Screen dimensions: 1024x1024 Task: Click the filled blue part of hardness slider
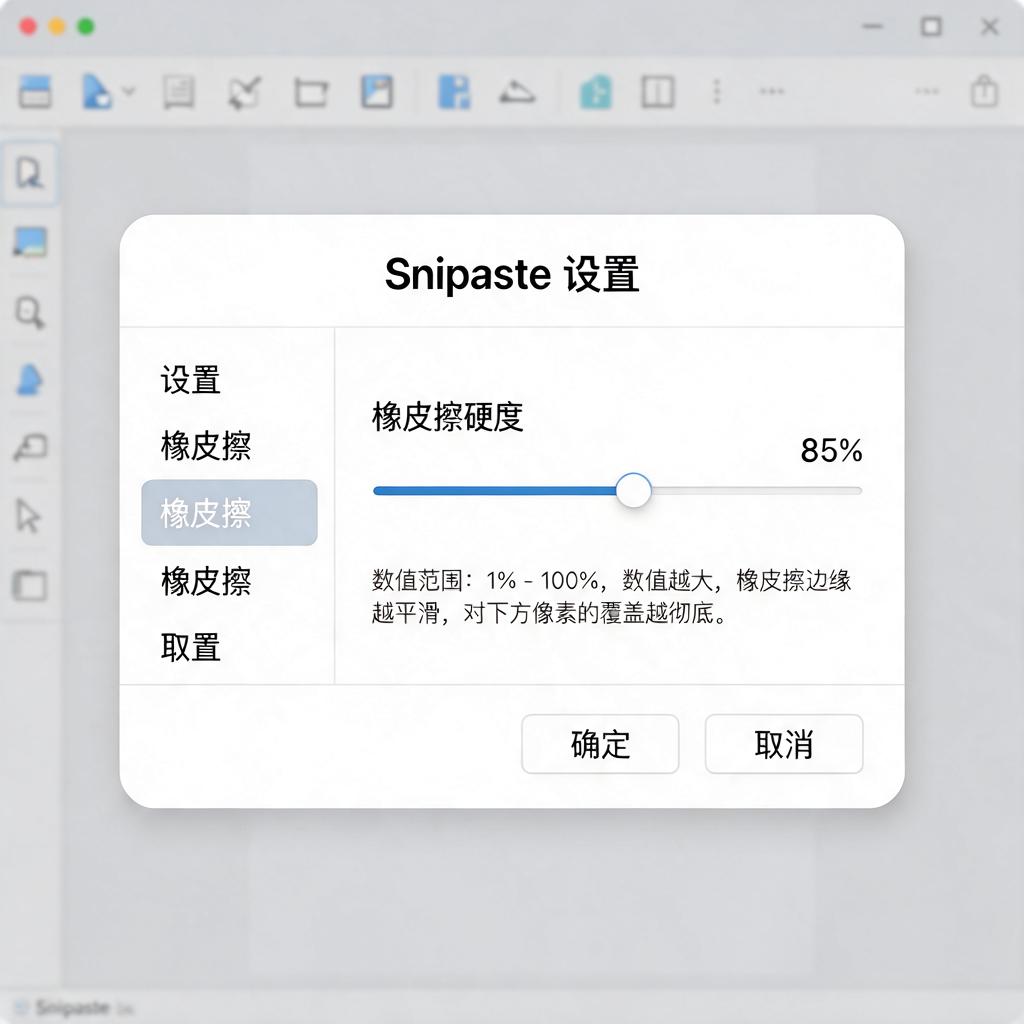(494, 490)
